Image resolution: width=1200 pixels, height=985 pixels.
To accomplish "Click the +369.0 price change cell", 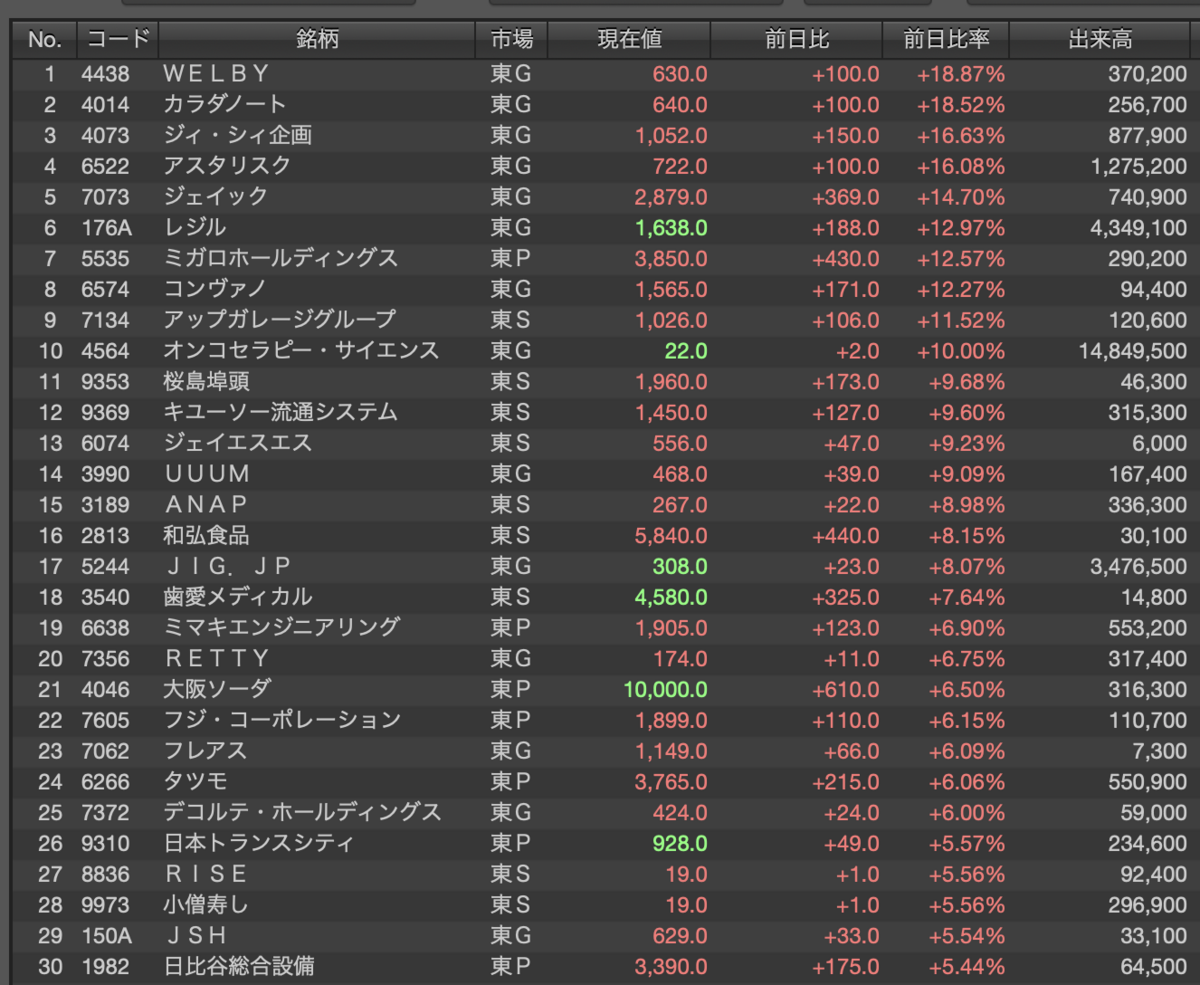I will coord(846,197).
